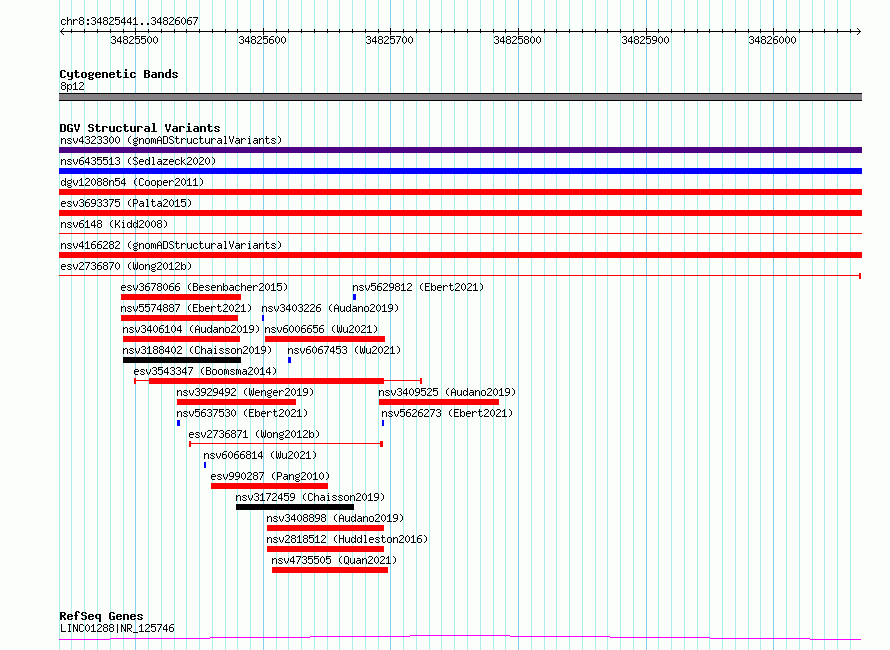Select the nsv5574887 Ebert2021 label
Viewport: 890px width, 650px height.
[186, 308]
